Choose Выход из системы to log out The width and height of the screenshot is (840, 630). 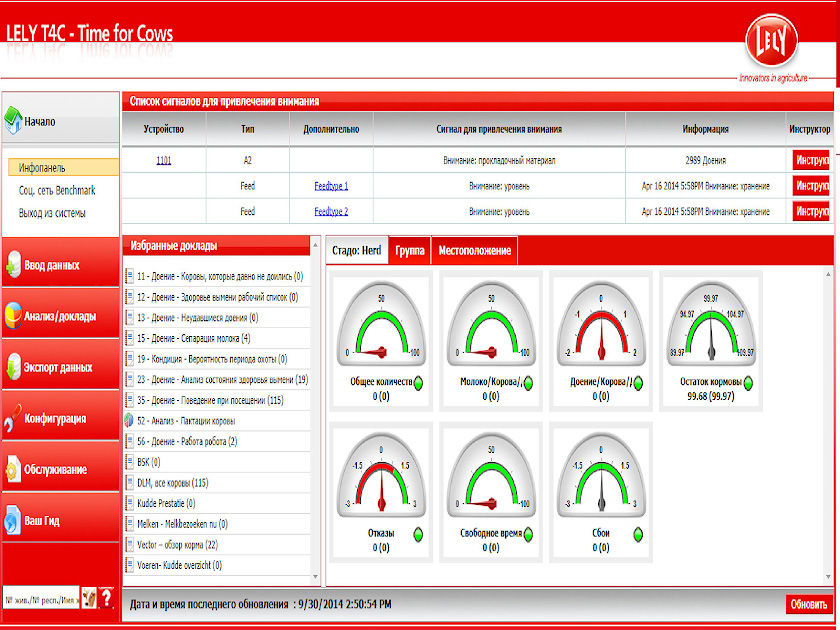pyautogui.click(x=52, y=213)
